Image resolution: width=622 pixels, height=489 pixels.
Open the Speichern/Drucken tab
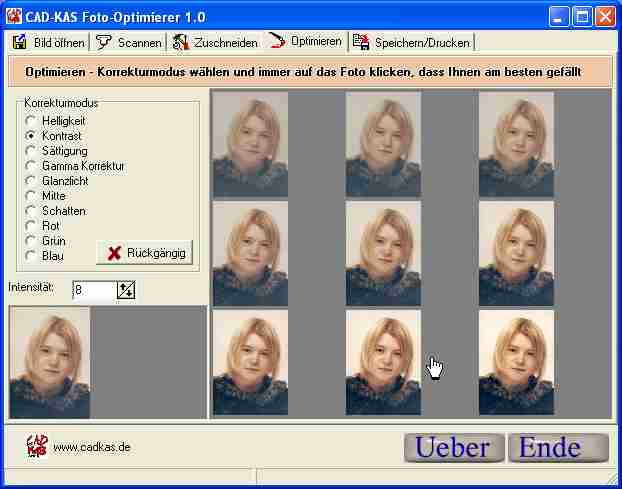410,42
